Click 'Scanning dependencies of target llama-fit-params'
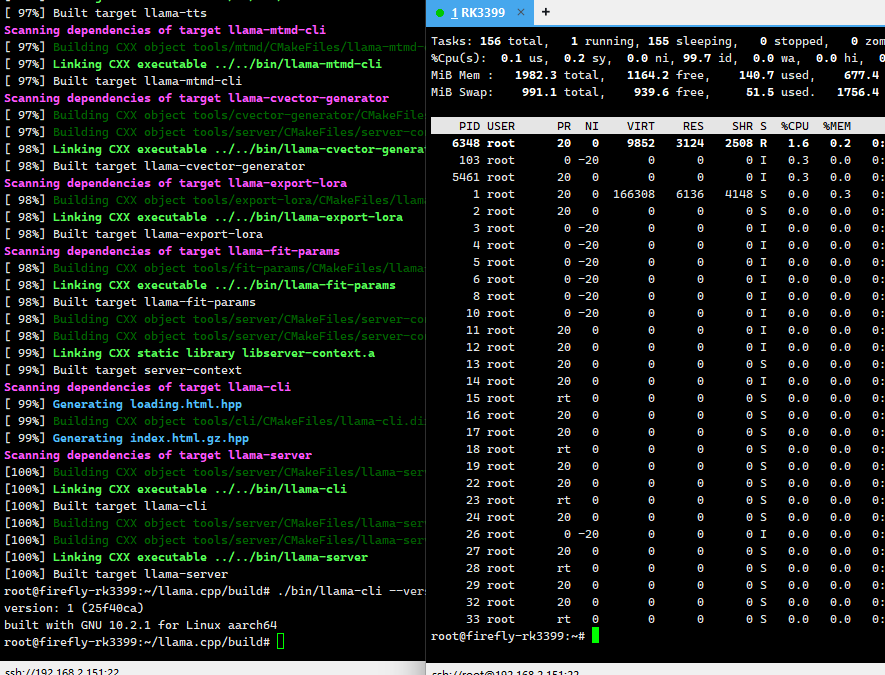The height and width of the screenshot is (675, 885). 172,251
